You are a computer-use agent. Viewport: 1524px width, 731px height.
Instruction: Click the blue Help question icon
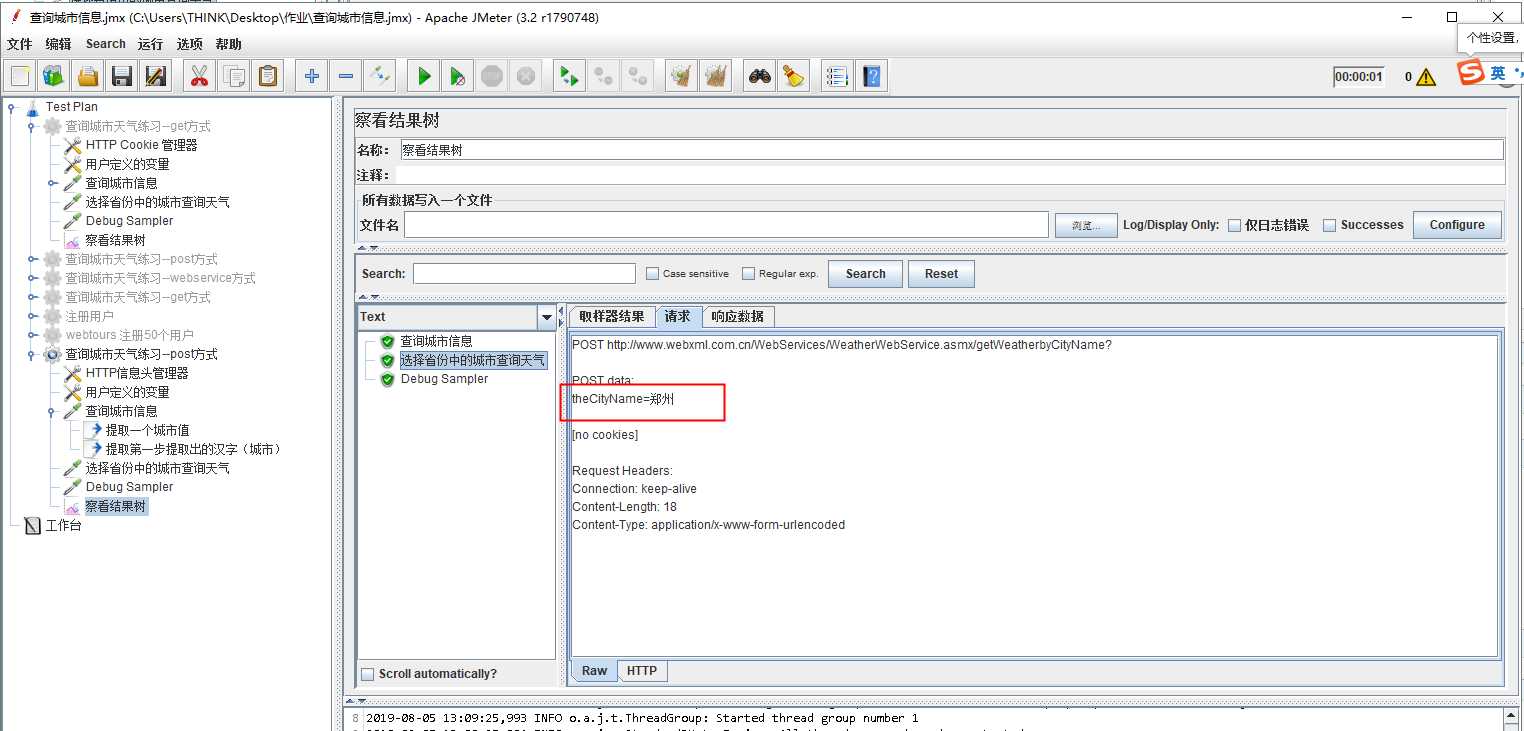(x=872, y=76)
